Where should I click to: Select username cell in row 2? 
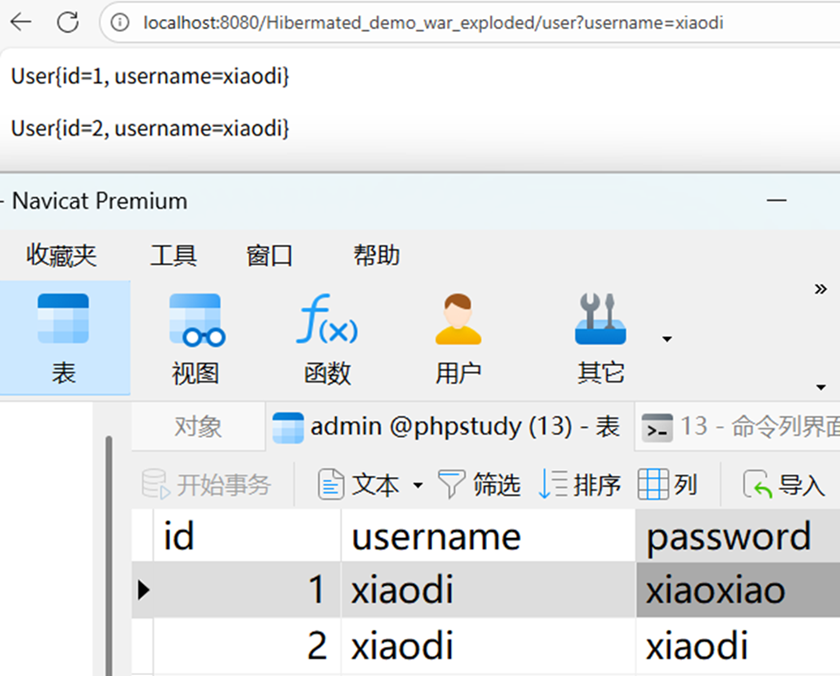(488, 645)
